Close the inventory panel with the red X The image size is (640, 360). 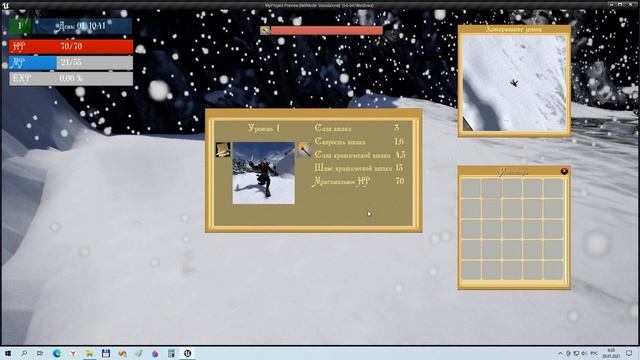(564, 171)
